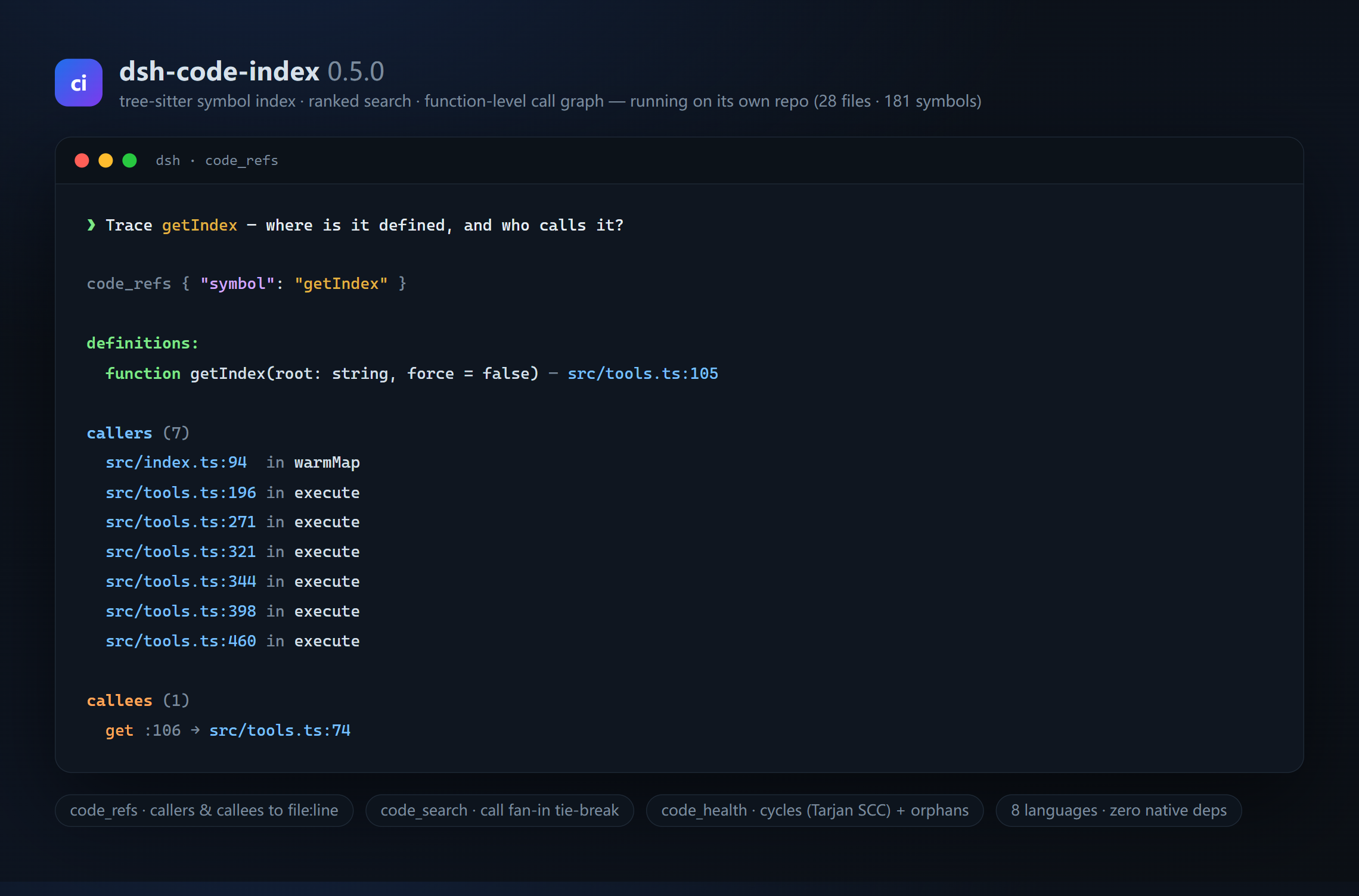Click the callee arrow before src/tools.ts:74
The height and width of the screenshot is (896, 1359).
(x=196, y=730)
